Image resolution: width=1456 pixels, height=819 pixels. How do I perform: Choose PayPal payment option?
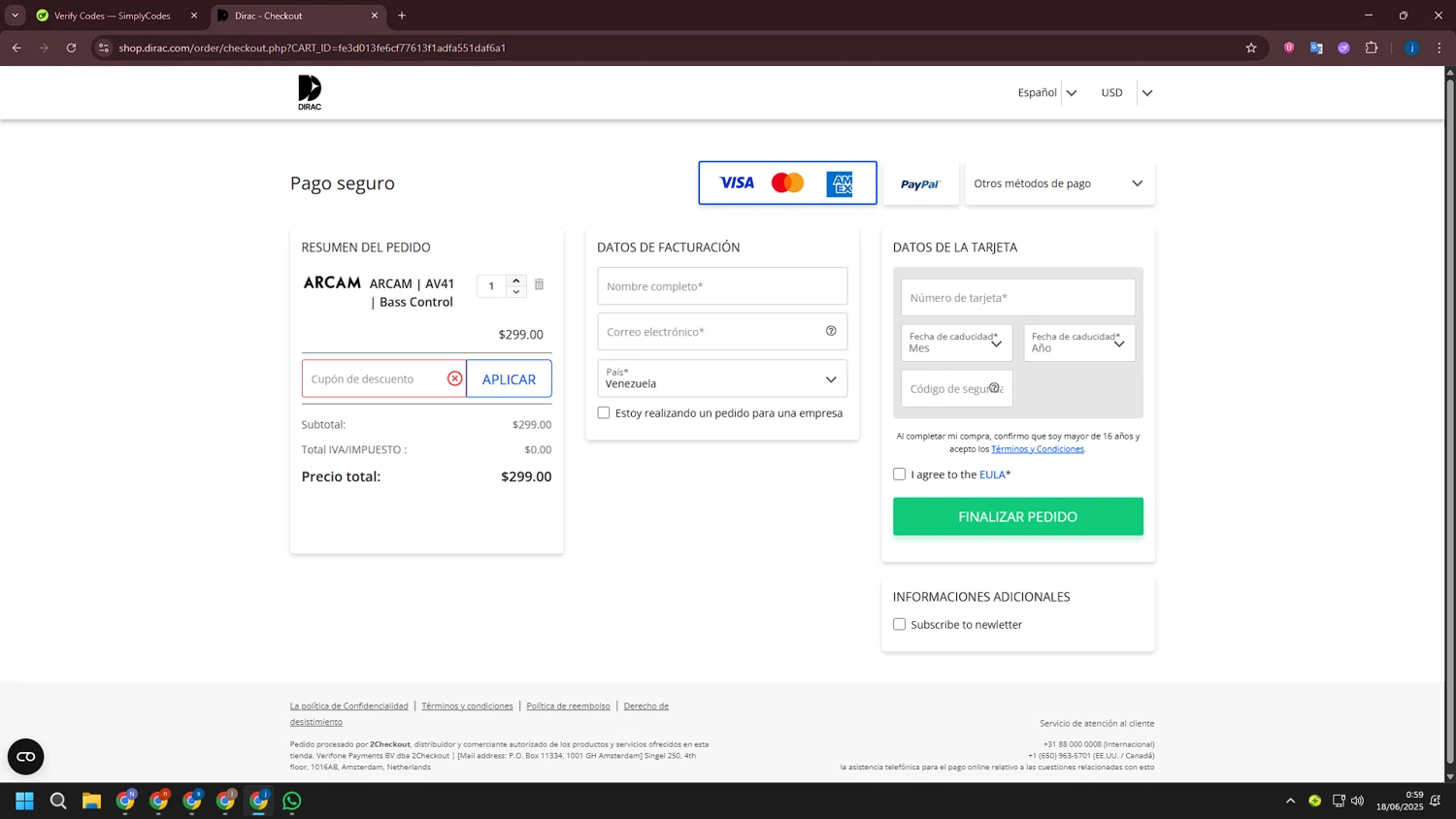[920, 183]
